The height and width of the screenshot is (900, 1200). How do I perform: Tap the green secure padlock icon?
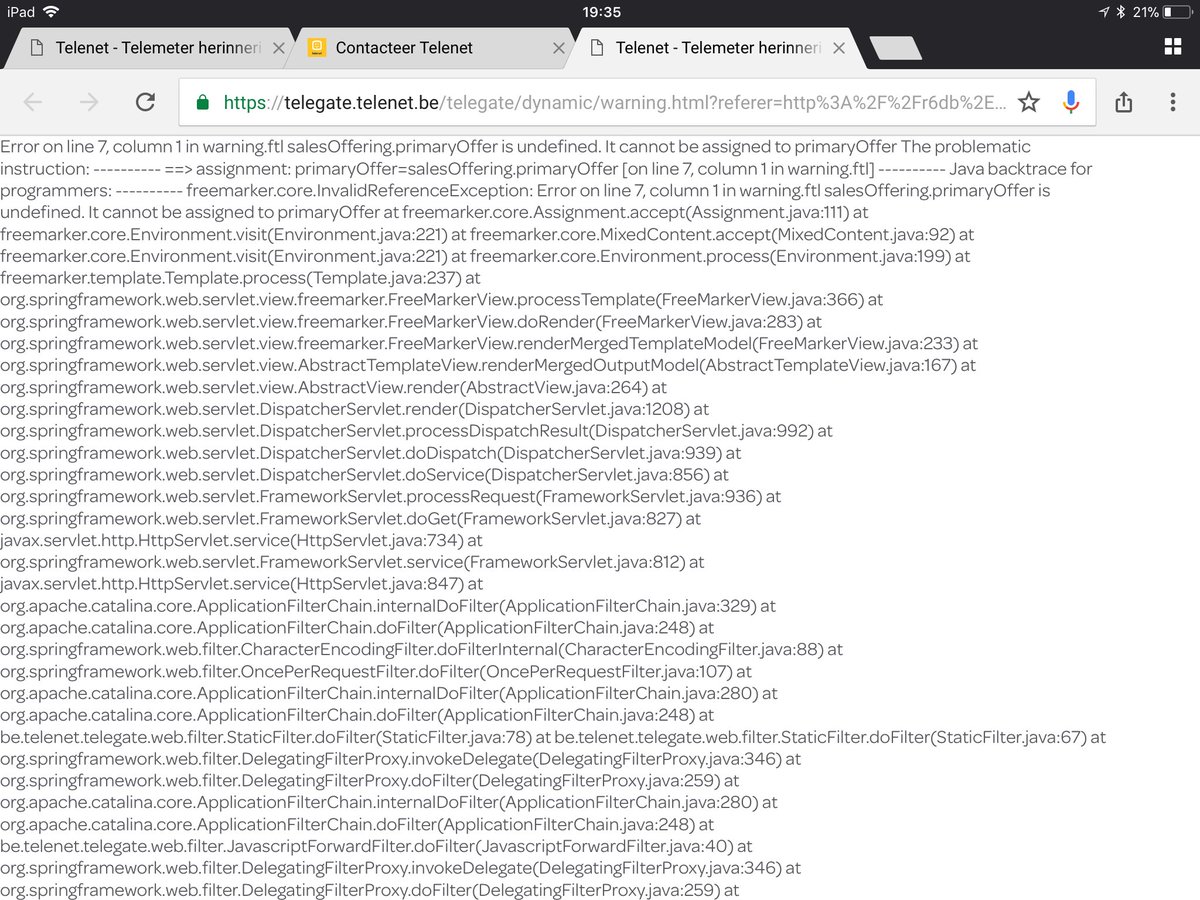tap(203, 102)
